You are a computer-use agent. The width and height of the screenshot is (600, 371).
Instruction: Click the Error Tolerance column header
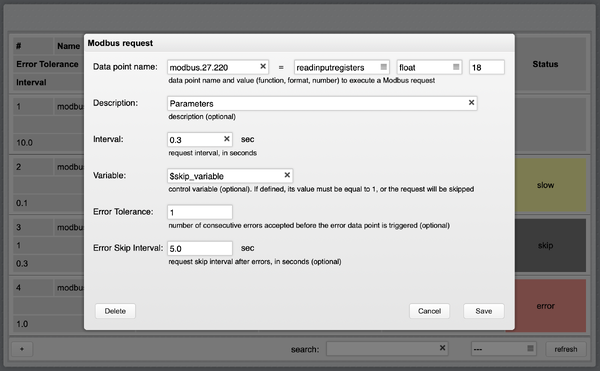(x=47, y=64)
